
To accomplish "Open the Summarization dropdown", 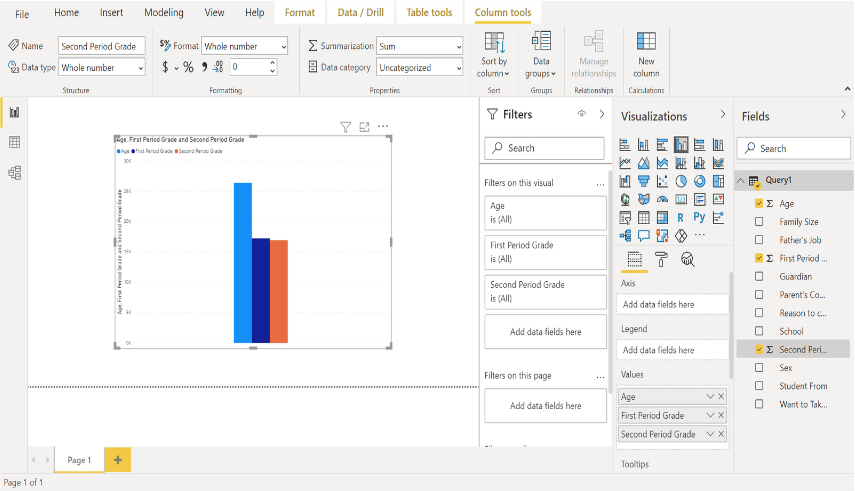I will click(419, 46).
